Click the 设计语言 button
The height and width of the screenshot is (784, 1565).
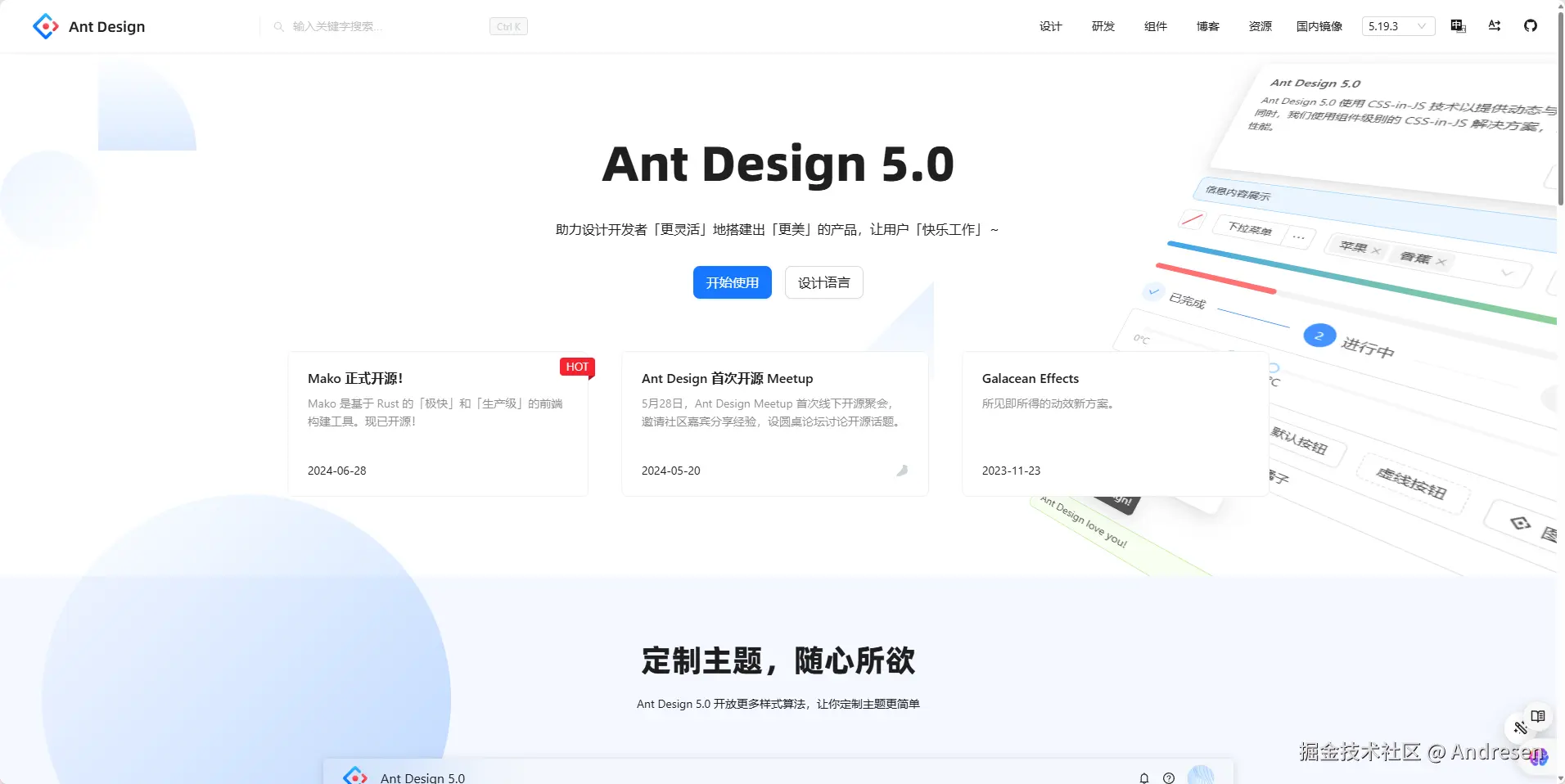pyautogui.click(x=823, y=282)
